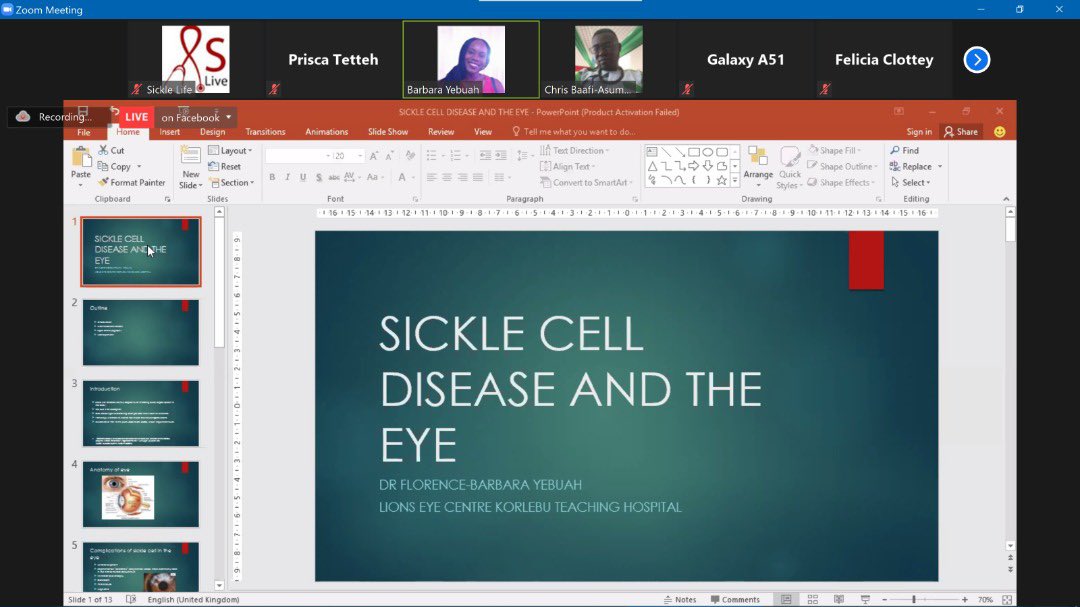Click the Sign in link
The width and height of the screenshot is (1080, 607).
[919, 132]
